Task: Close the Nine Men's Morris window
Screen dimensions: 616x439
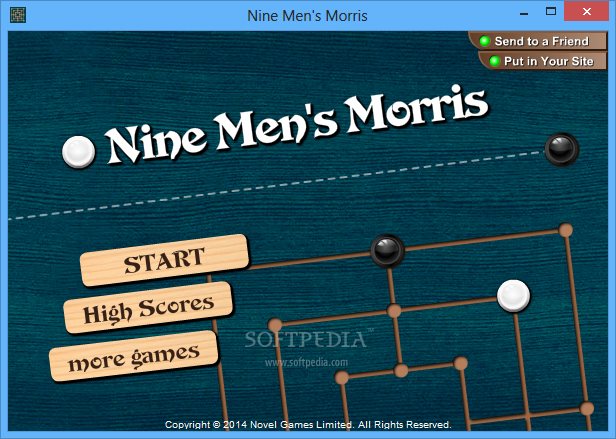Action: (587, 11)
